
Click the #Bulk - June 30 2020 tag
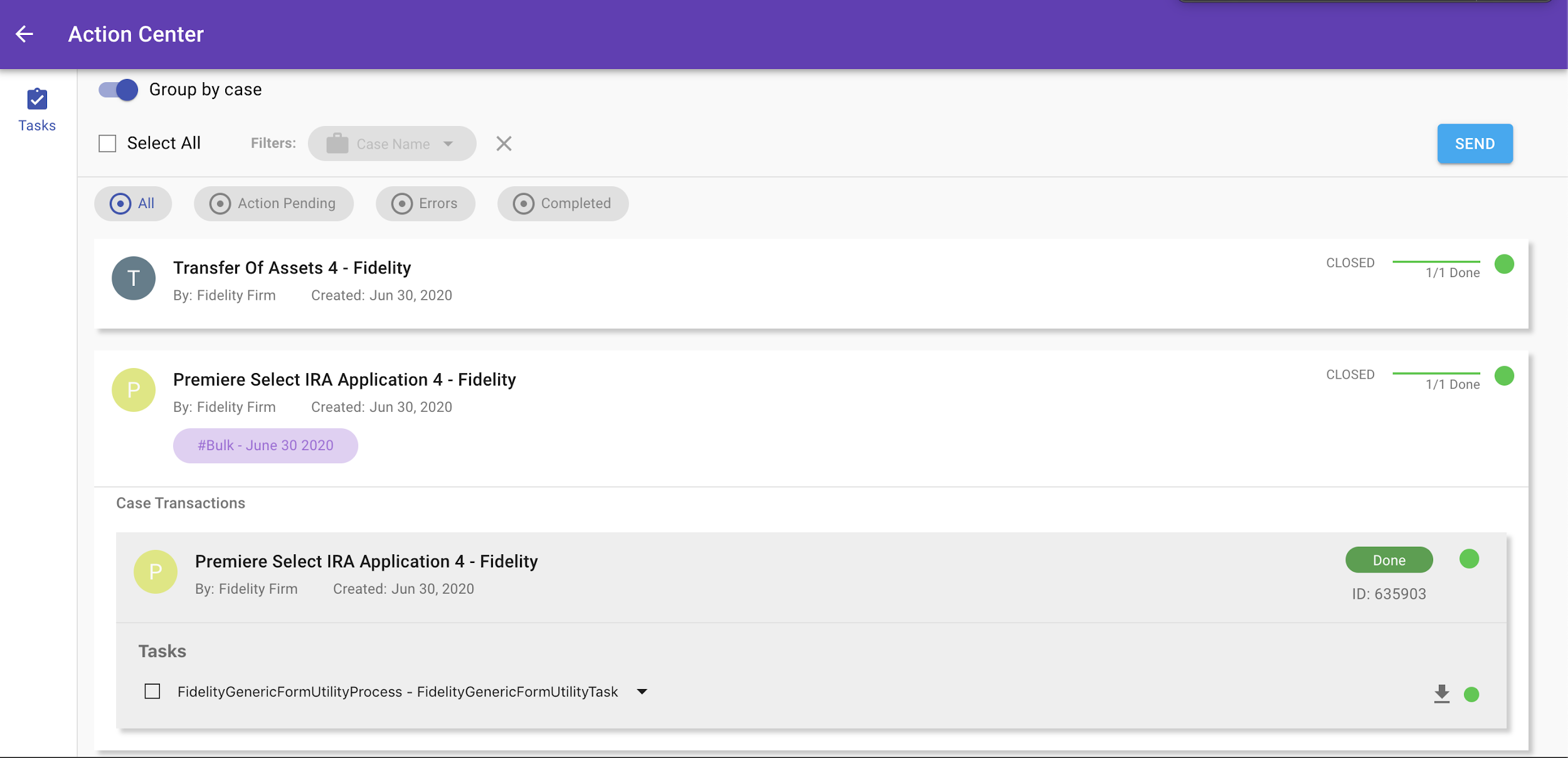(265, 445)
